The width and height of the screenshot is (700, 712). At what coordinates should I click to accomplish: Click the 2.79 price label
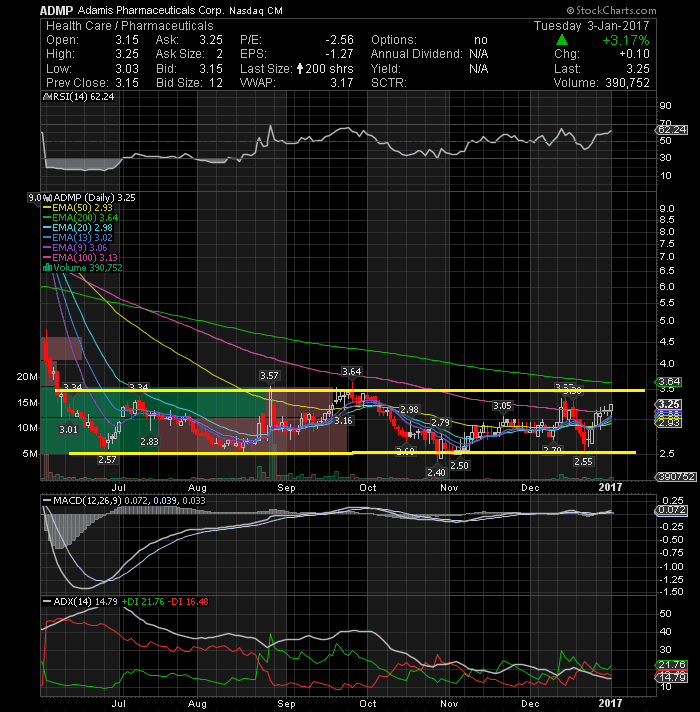coord(440,422)
